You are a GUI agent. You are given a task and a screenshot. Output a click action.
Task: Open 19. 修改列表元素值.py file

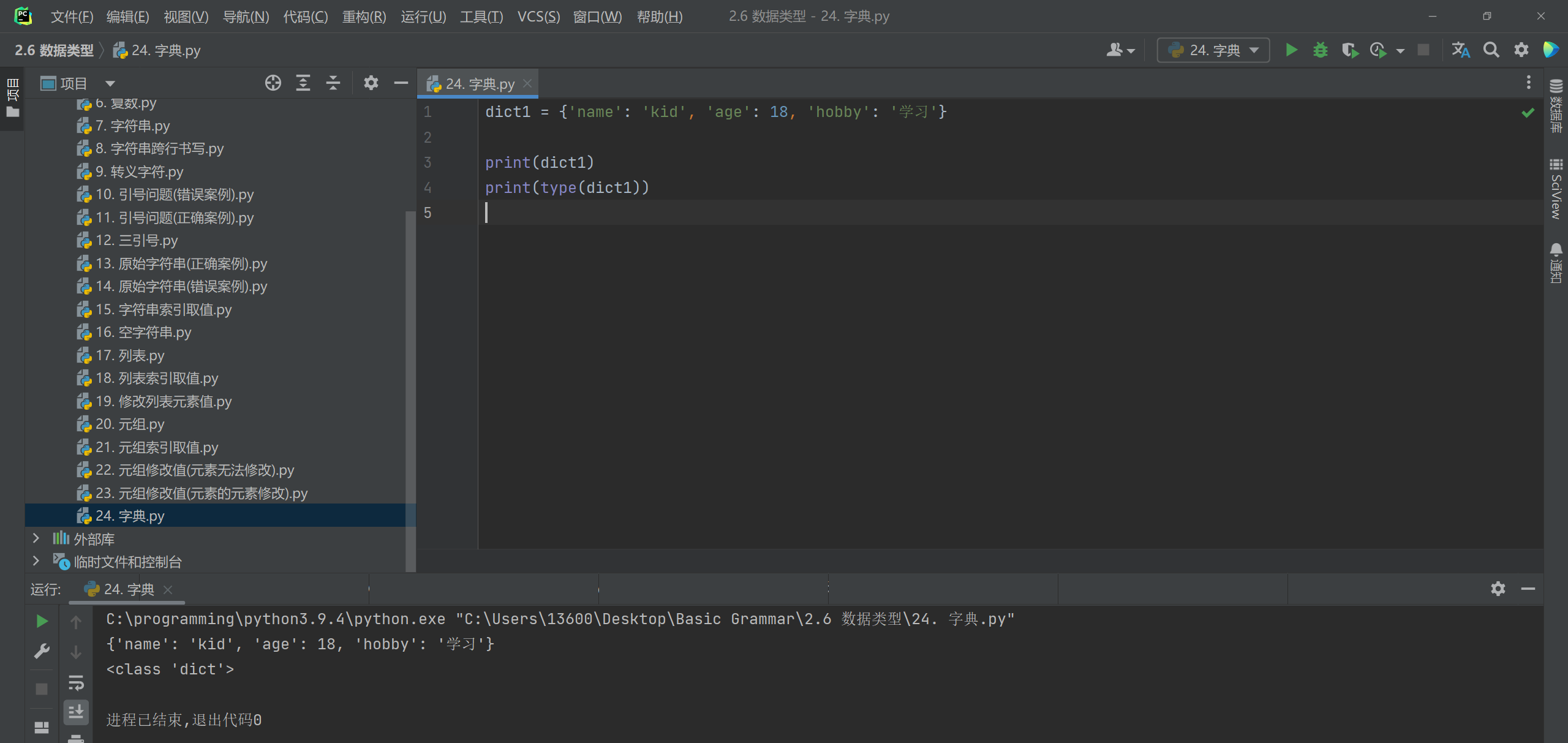(x=164, y=401)
